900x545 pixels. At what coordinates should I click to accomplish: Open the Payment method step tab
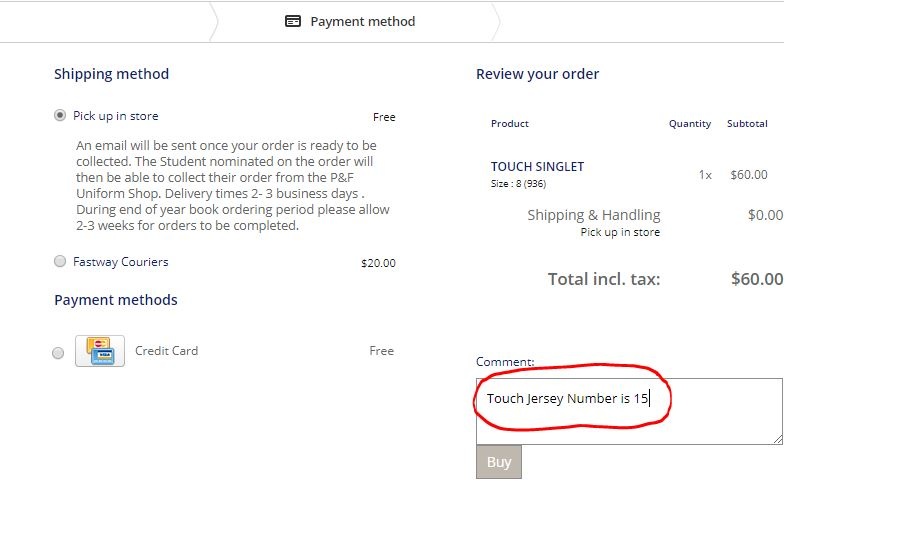350,22
